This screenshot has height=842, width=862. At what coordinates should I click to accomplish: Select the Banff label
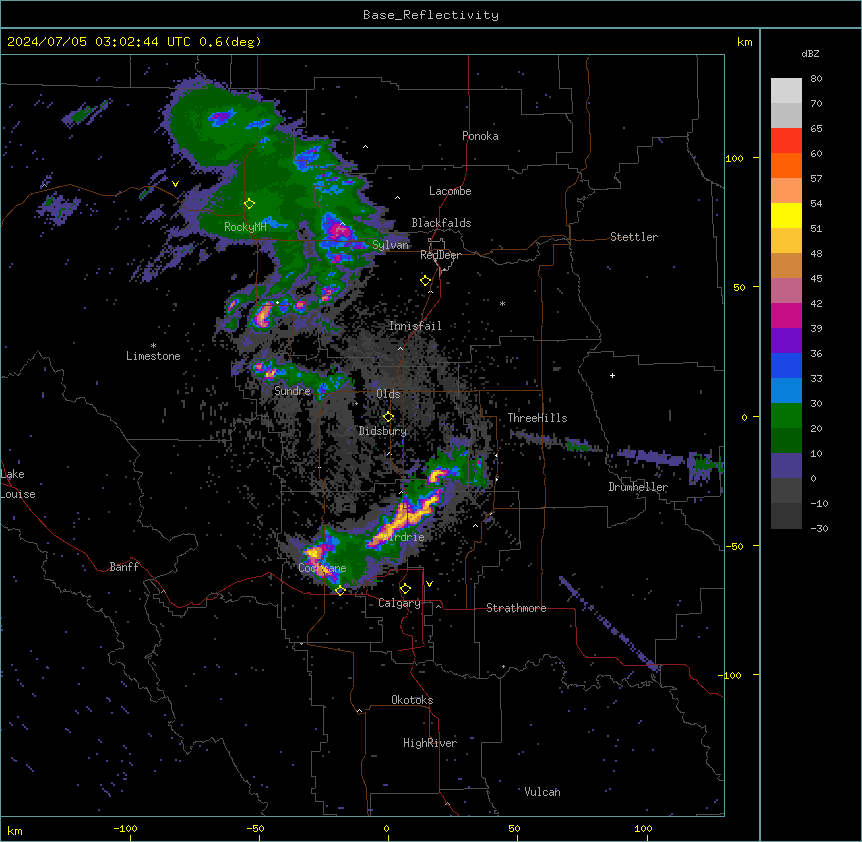click(124, 567)
